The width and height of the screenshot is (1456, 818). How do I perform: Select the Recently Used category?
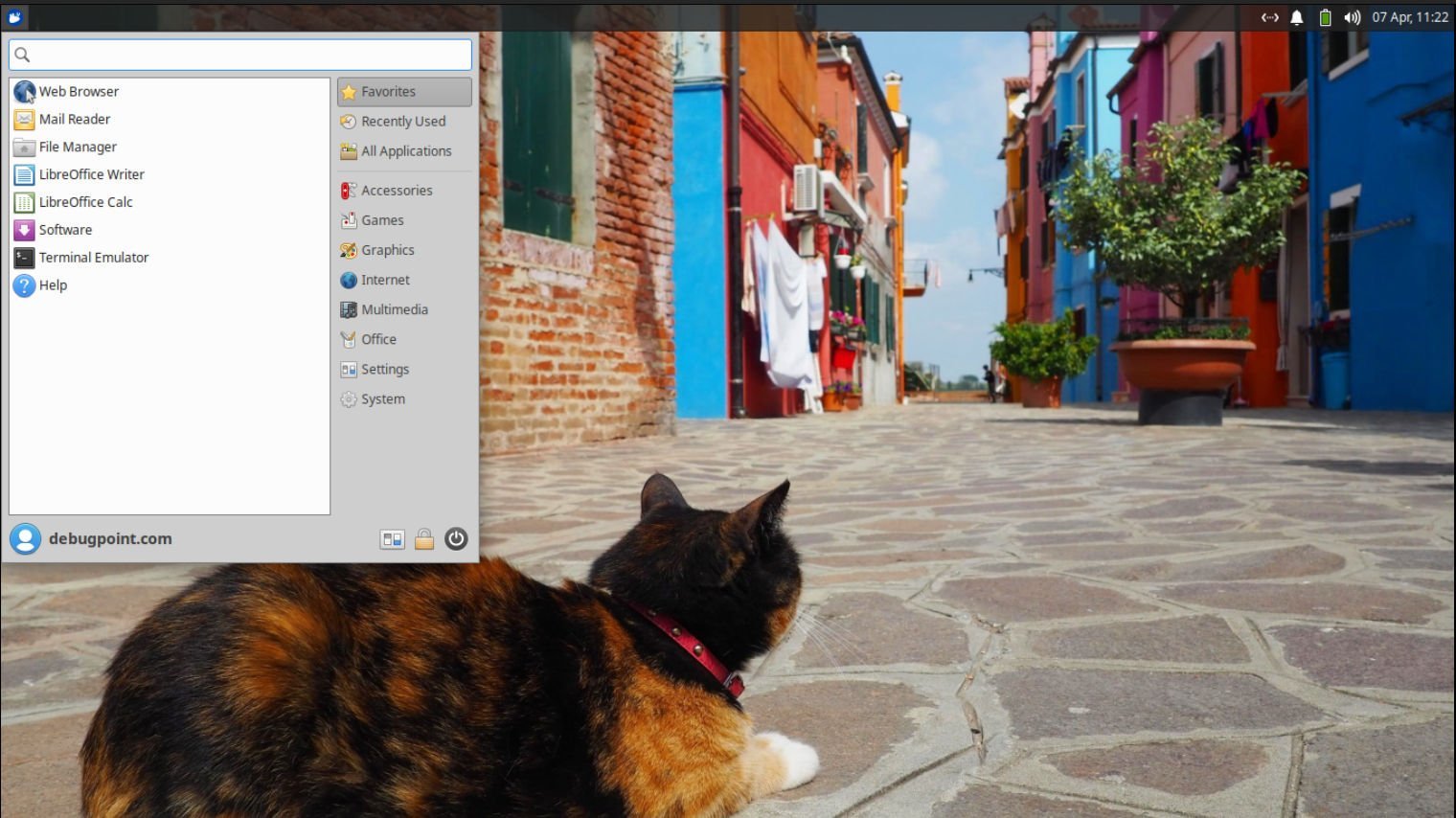click(402, 122)
